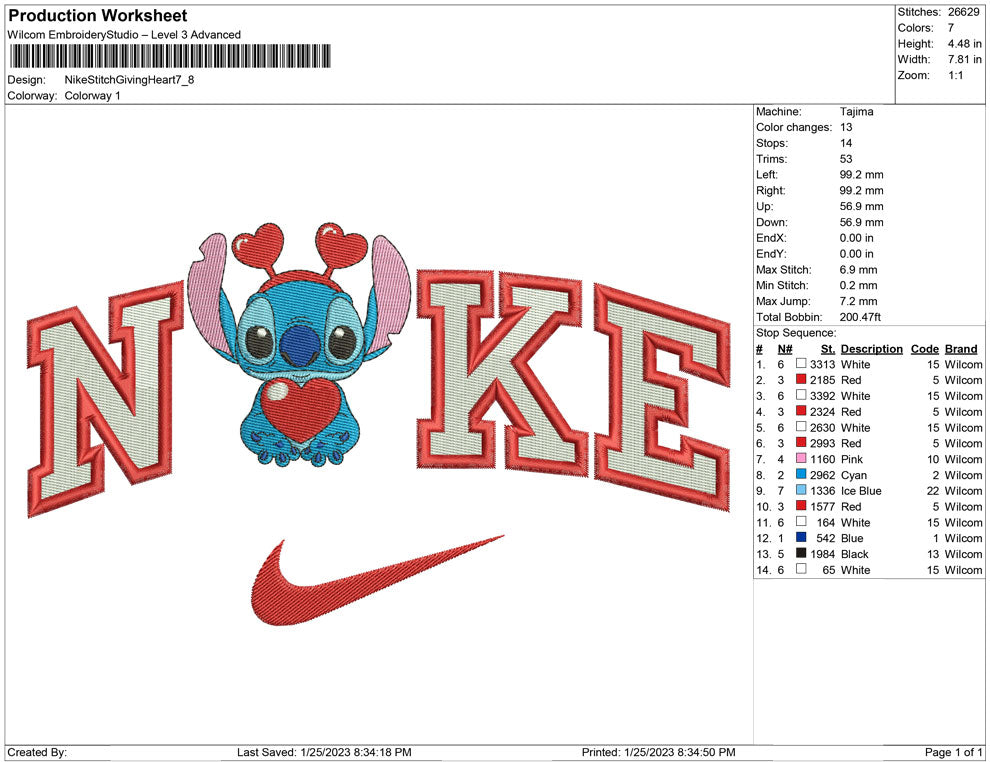Click 'Blue' description in row 12

[x=852, y=538]
